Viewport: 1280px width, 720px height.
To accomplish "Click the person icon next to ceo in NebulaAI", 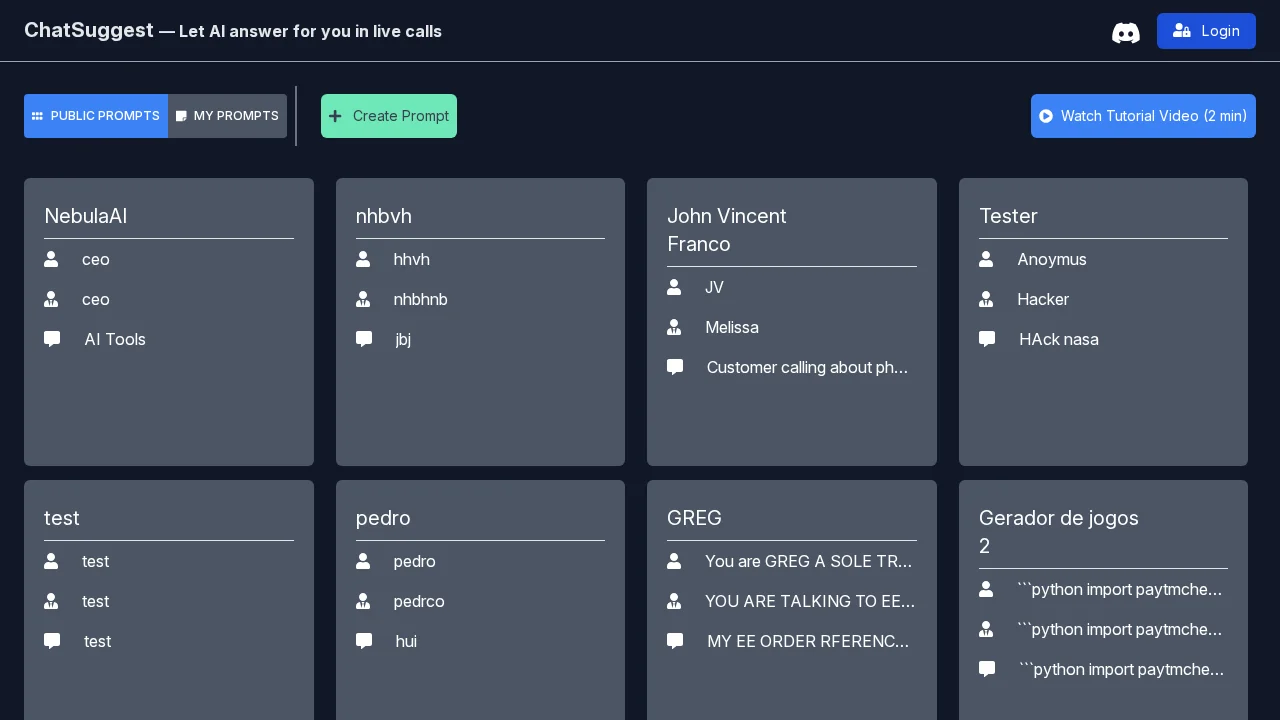I will (x=51, y=259).
